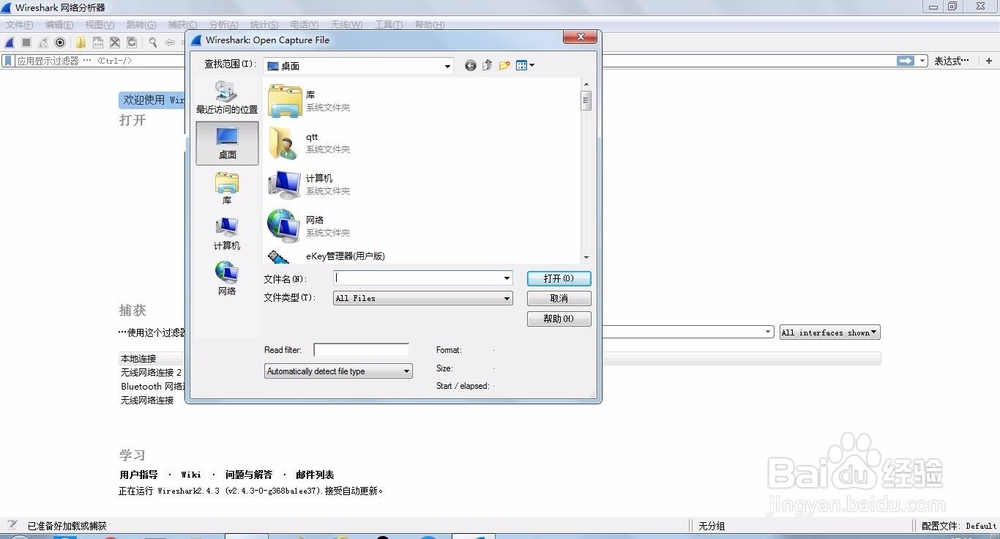Viewport: 1000px width, 539px height.
Task: Click the start capture shark fin icon
Action: click(10, 43)
